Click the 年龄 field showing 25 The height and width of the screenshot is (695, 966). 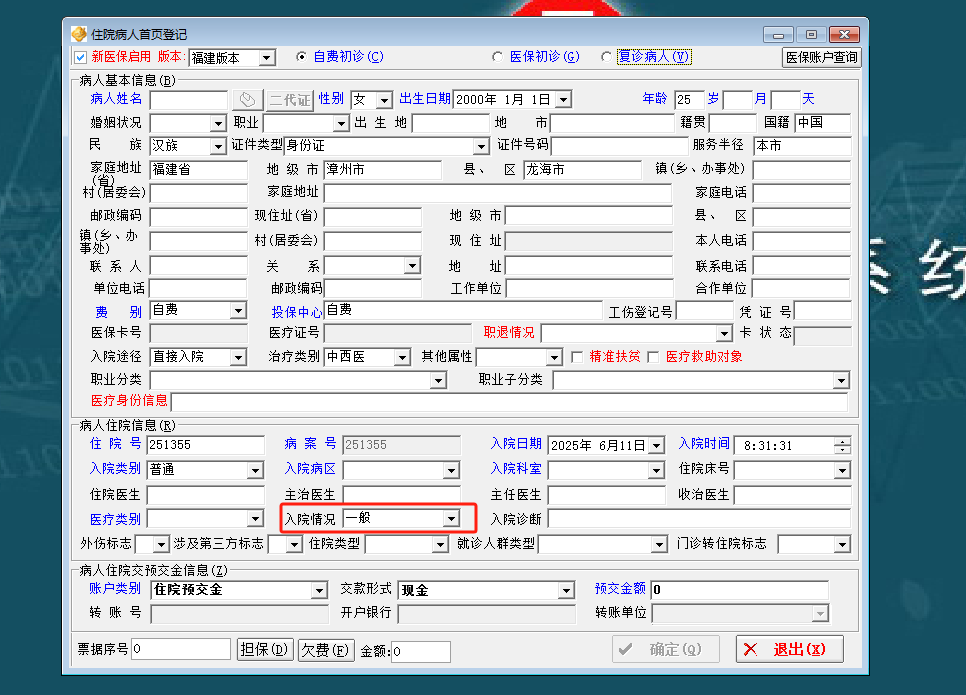(x=689, y=99)
